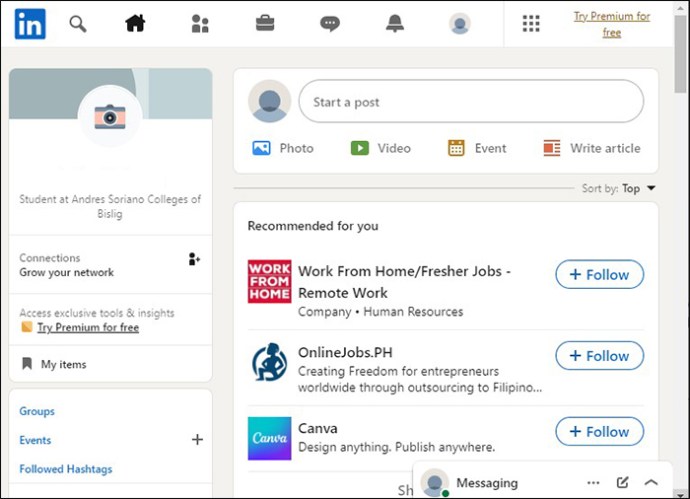
Task: Click the add connections person-plus icon
Action: pos(194,259)
